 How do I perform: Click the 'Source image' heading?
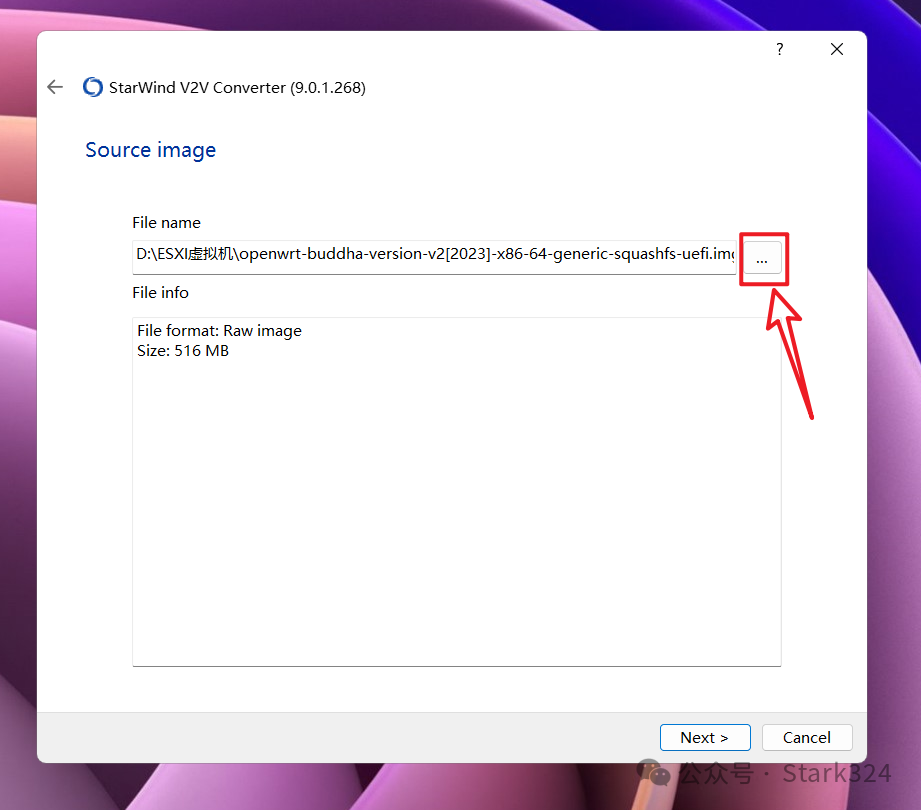150,150
